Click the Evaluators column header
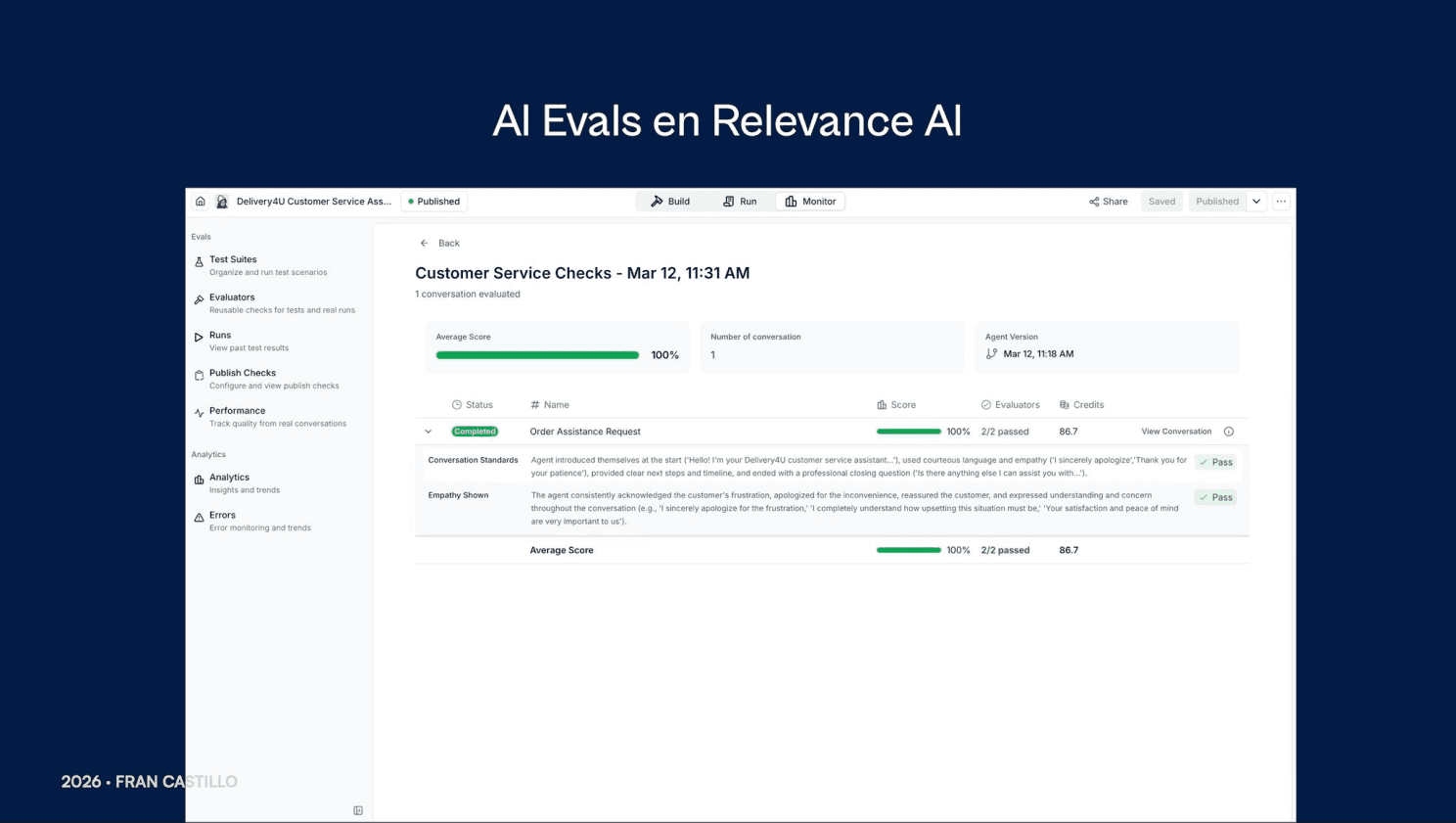 [1011, 405]
